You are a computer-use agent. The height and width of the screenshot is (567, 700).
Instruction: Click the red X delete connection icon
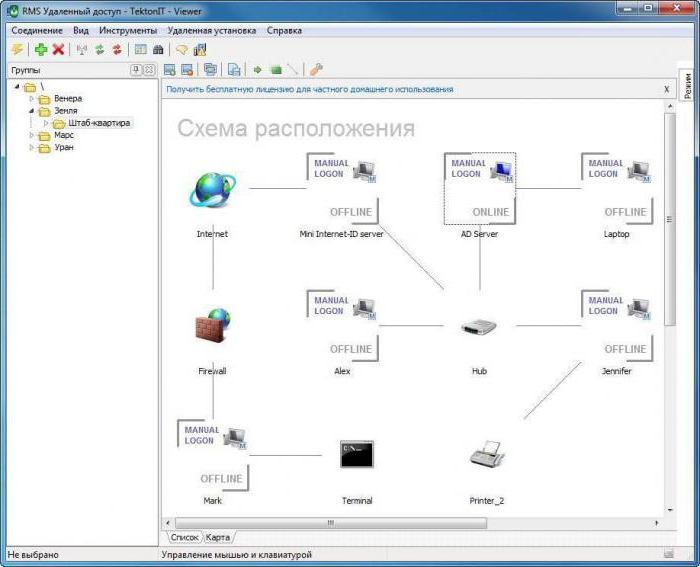click(58, 49)
